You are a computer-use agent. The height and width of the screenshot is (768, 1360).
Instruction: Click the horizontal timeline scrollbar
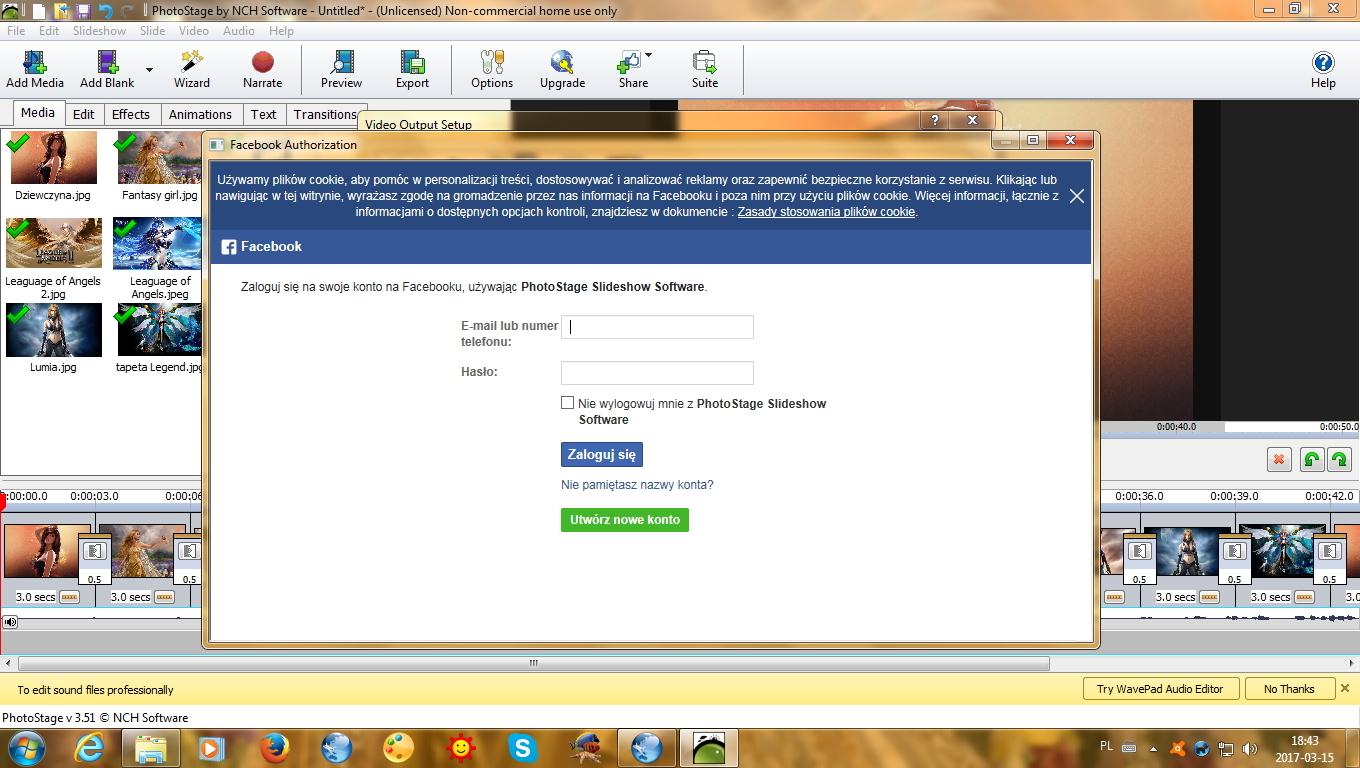(x=534, y=663)
